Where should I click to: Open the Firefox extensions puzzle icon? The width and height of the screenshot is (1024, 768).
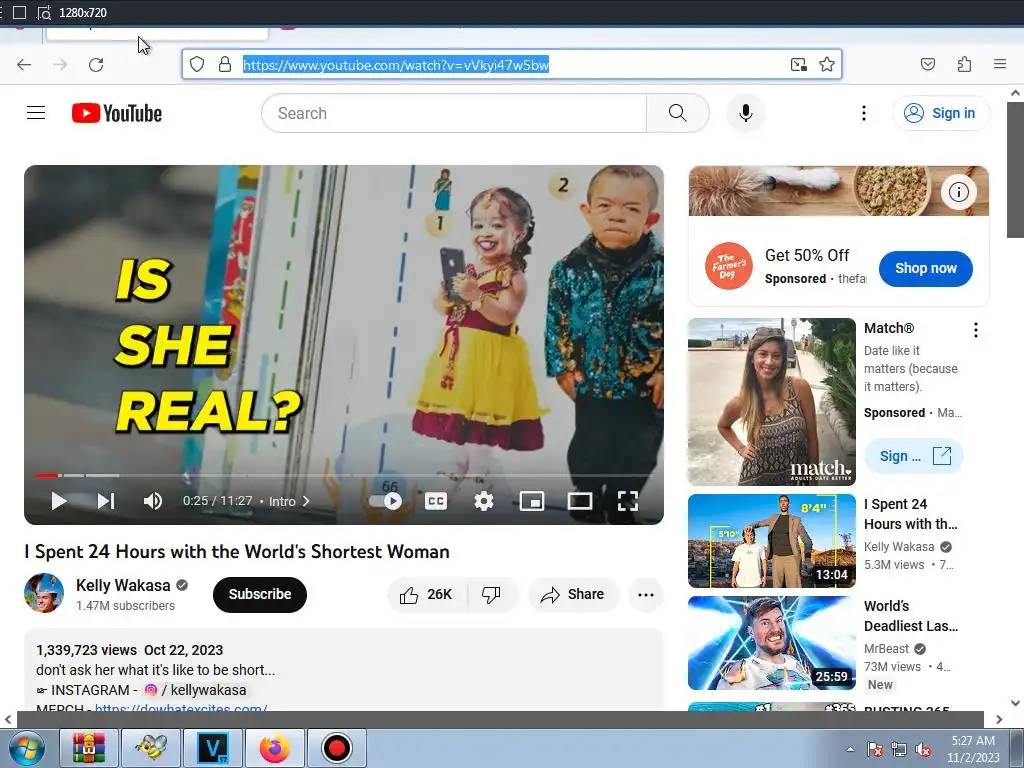pyautogui.click(x=964, y=64)
